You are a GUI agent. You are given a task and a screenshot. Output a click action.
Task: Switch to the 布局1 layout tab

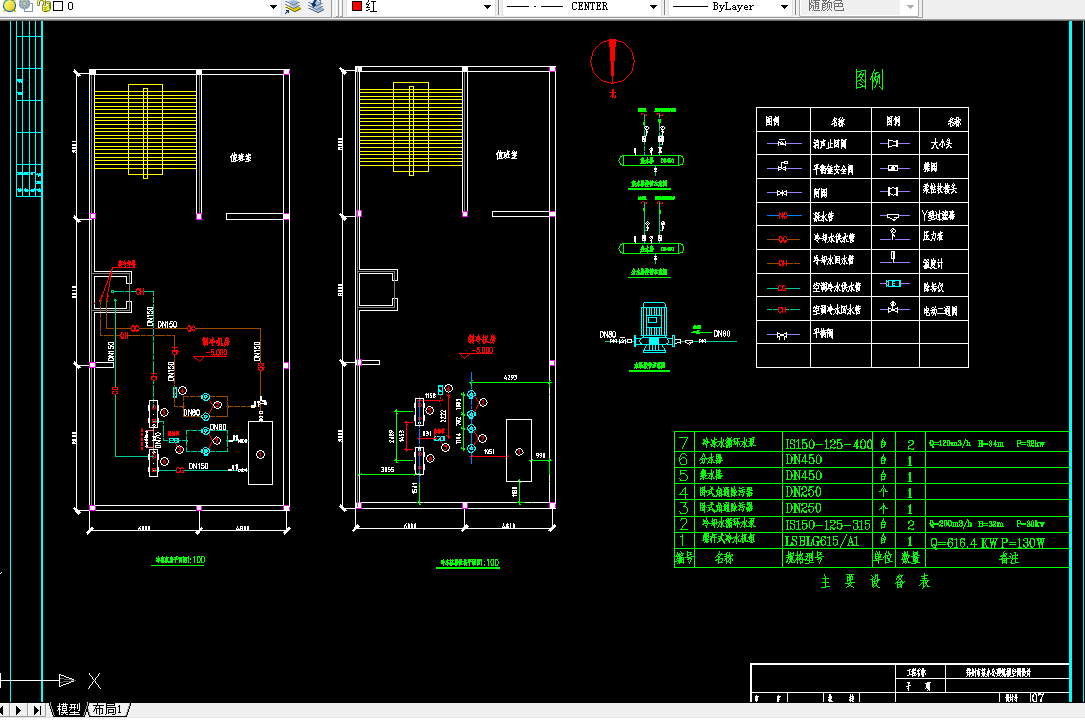pyautogui.click(x=107, y=709)
